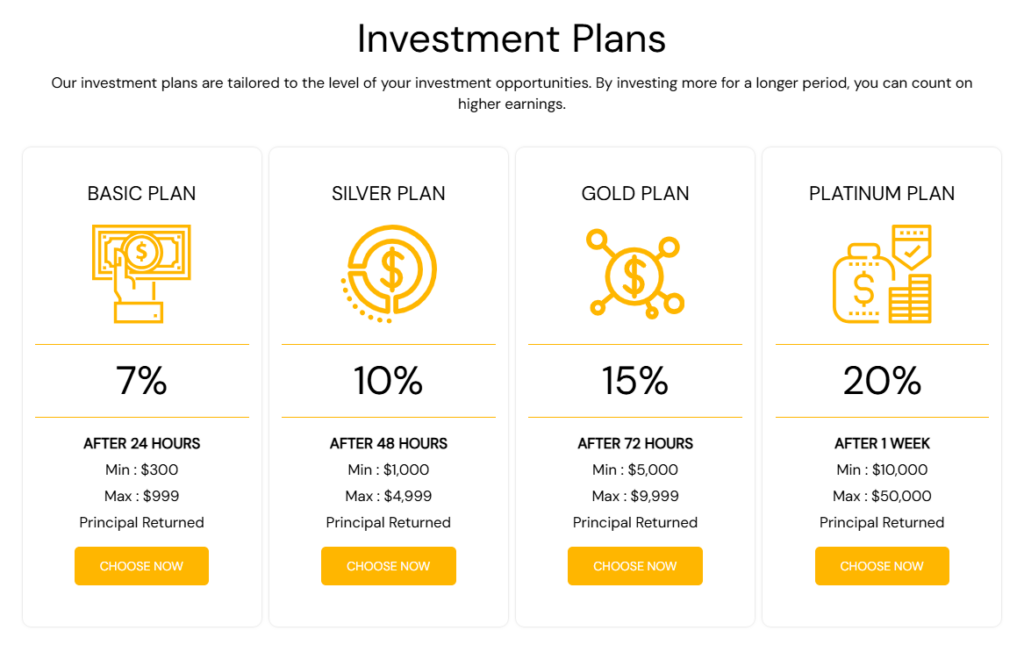Click the Basic Plan cash-in-hand icon

pyautogui.click(x=141, y=273)
